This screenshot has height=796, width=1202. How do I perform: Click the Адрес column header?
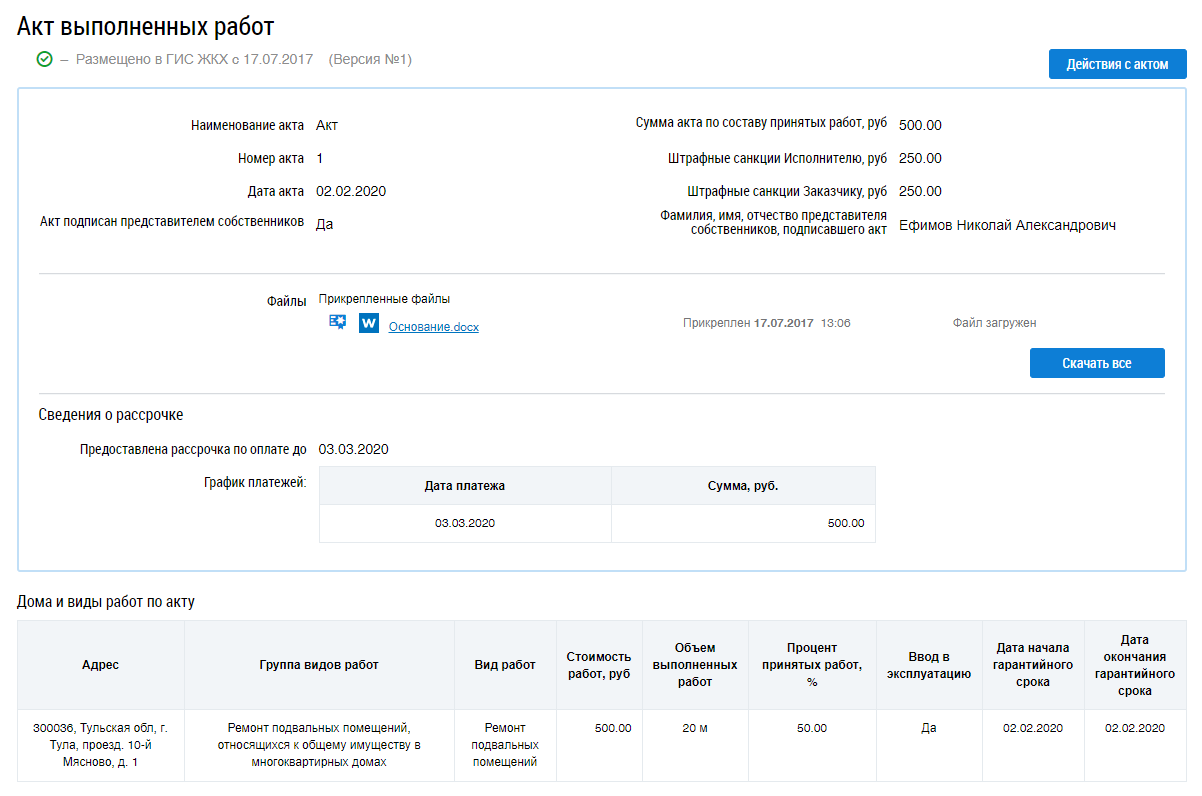tap(100, 665)
